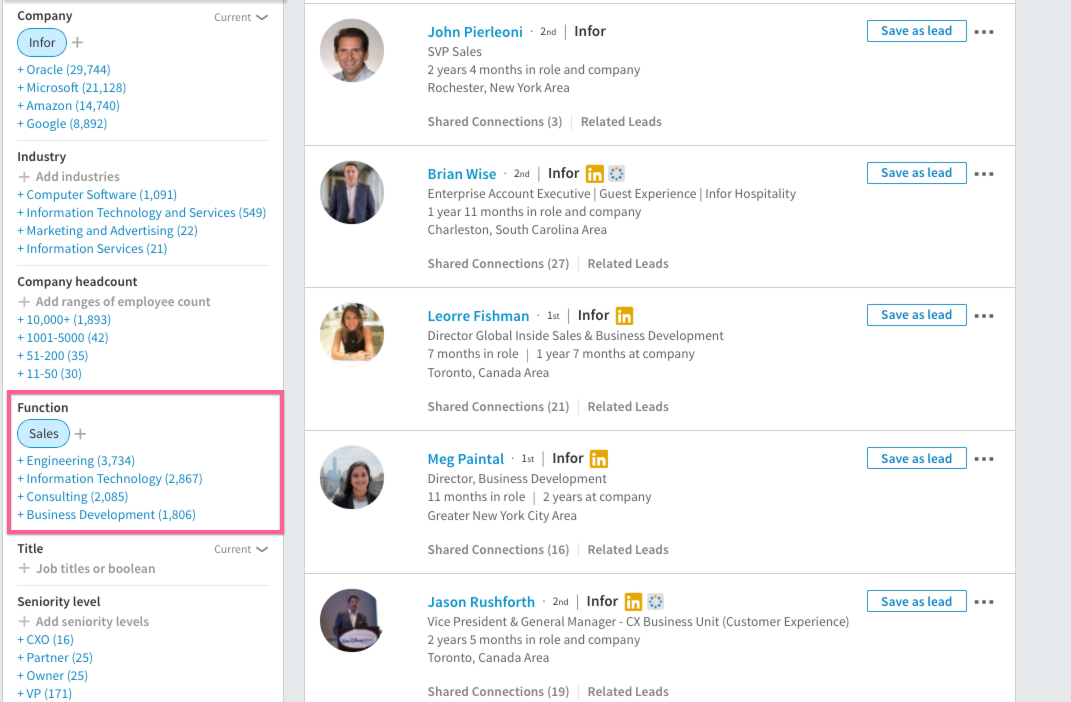Viewport: 1071px width, 702px height.
Task: Add 1001-5000 headcount filter
Action: pyautogui.click(x=63, y=337)
